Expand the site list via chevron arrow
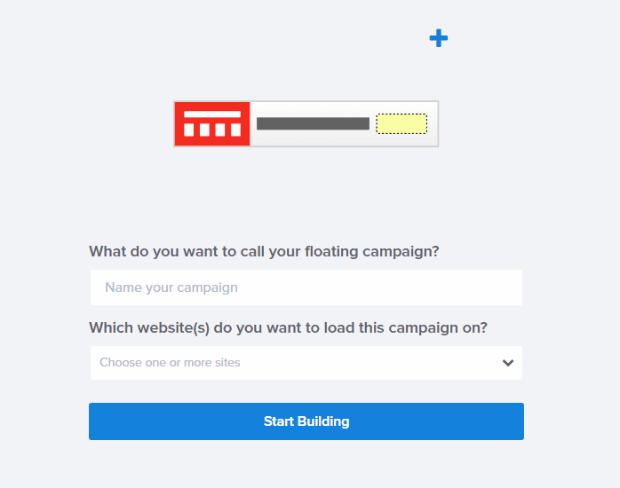Viewport: 620px width, 488px height. pos(508,363)
